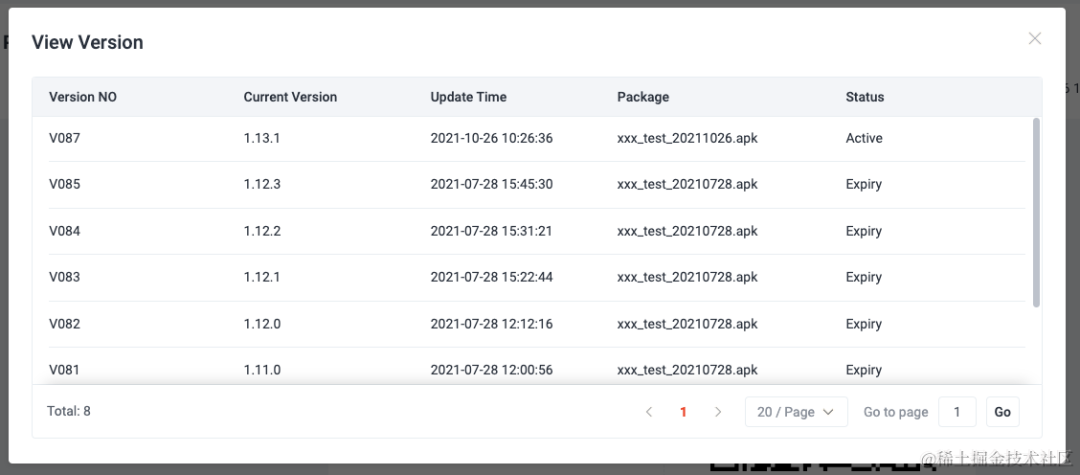The width and height of the screenshot is (1080, 475).
Task: Click the Package column header
Action: [x=643, y=97]
